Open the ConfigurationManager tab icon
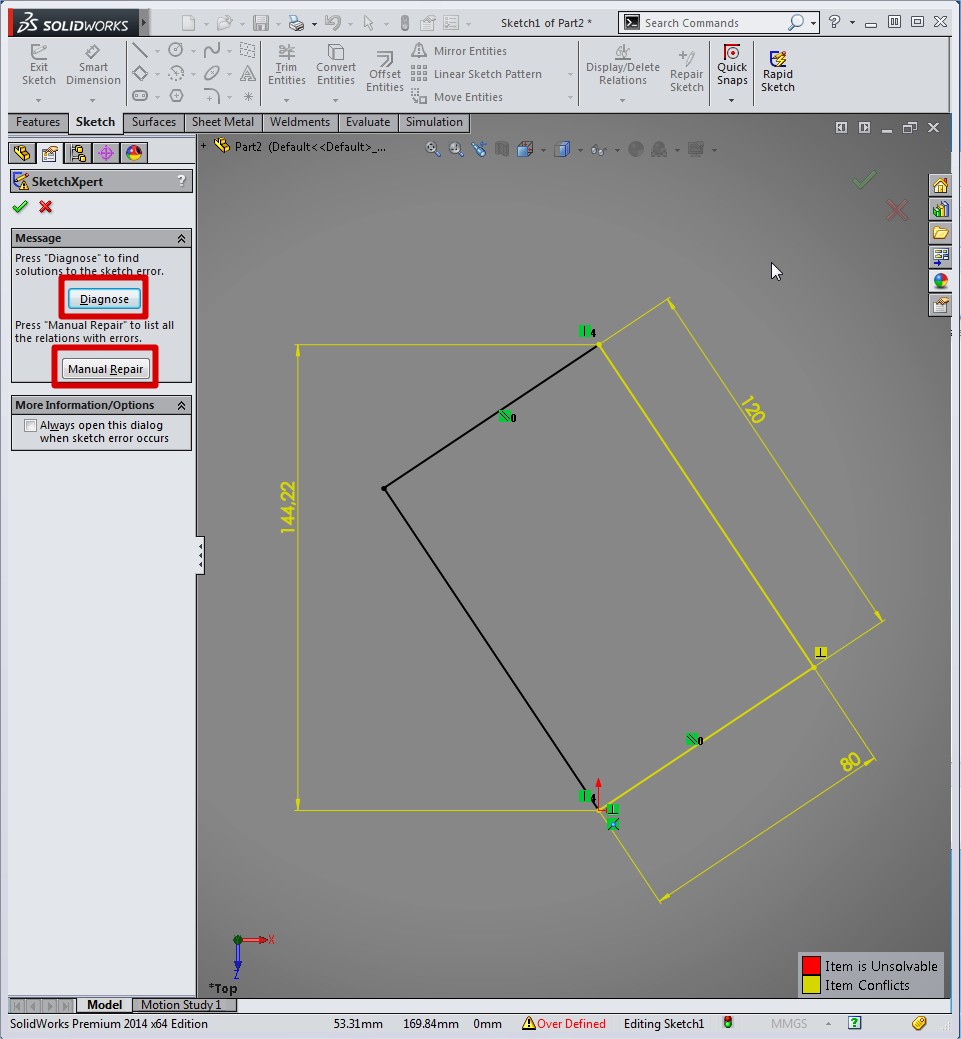Viewport: 961px width, 1039px height. (x=78, y=153)
